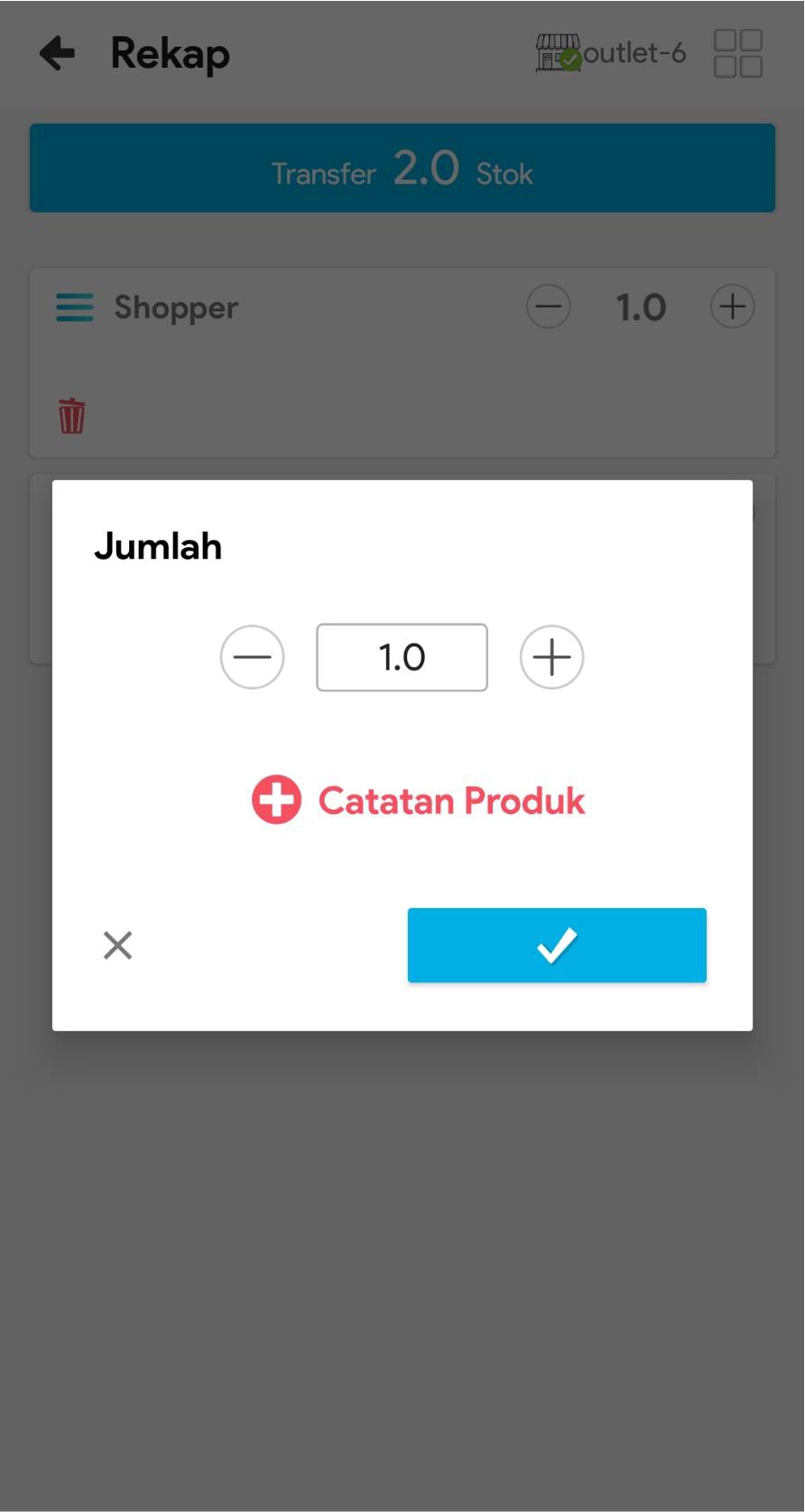The image size is (805, 1512).
Task: Open the Catatan Produk link
Action: pos(451,801)
